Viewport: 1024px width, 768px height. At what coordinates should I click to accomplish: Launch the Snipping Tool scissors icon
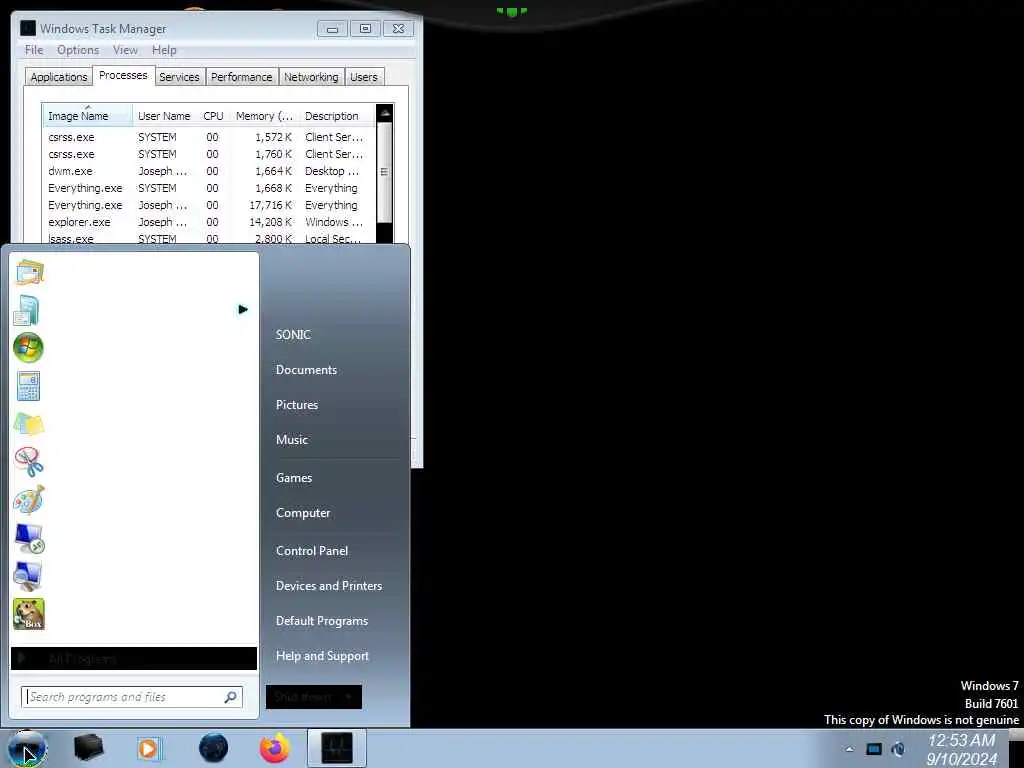29,462
